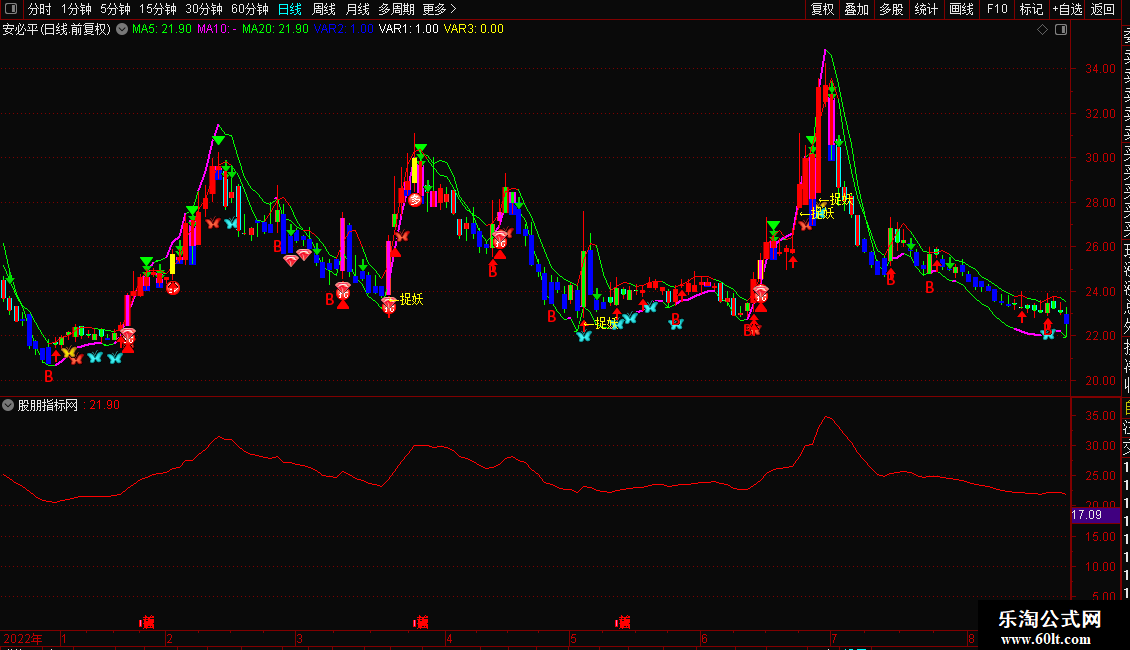Screen dimensions: 1130x650
Task: Click the 多 marker icon on the chart
Action: click(414, 200)
